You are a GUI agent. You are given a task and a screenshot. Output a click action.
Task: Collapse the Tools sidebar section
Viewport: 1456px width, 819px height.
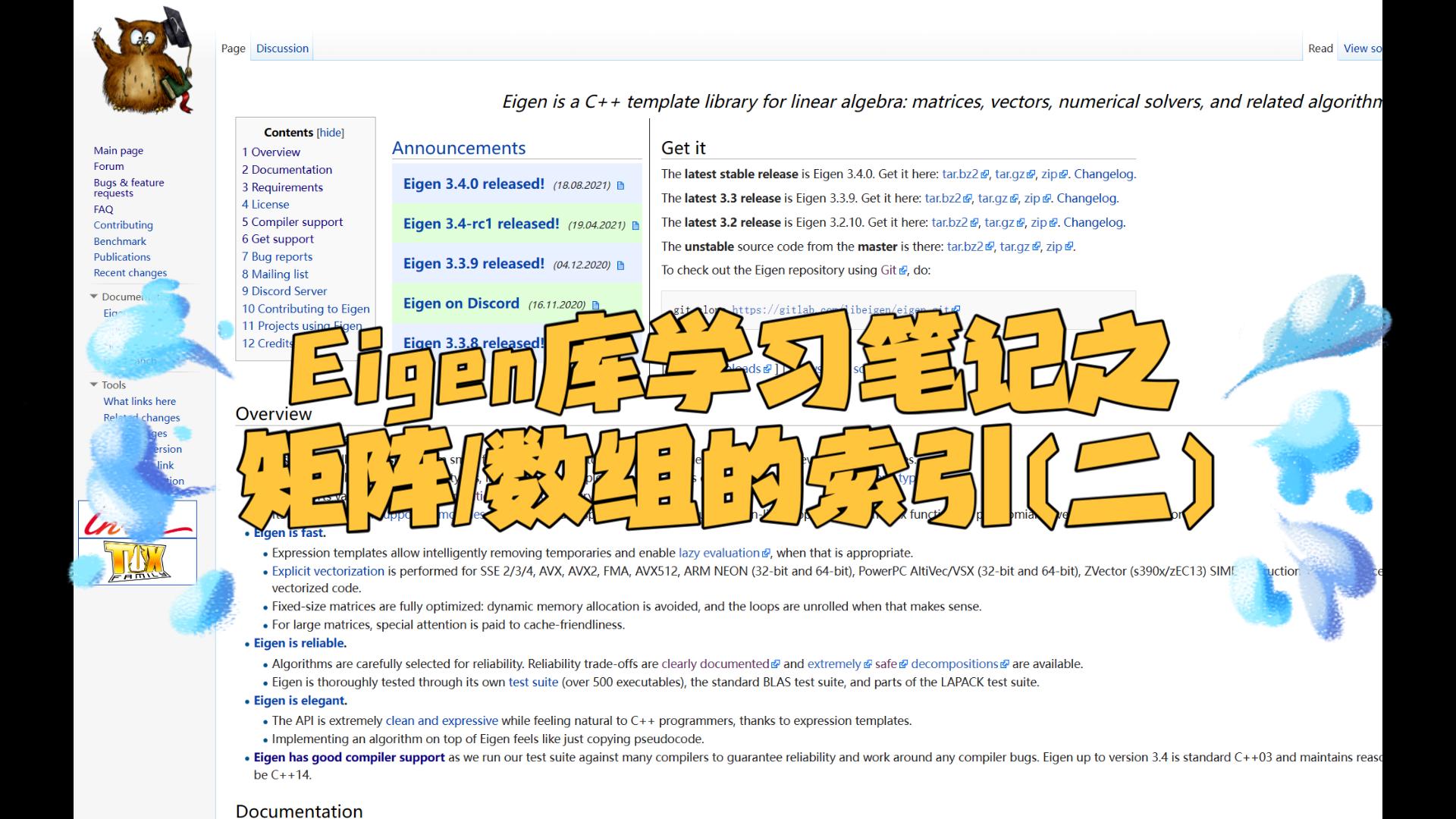point(94,384)
